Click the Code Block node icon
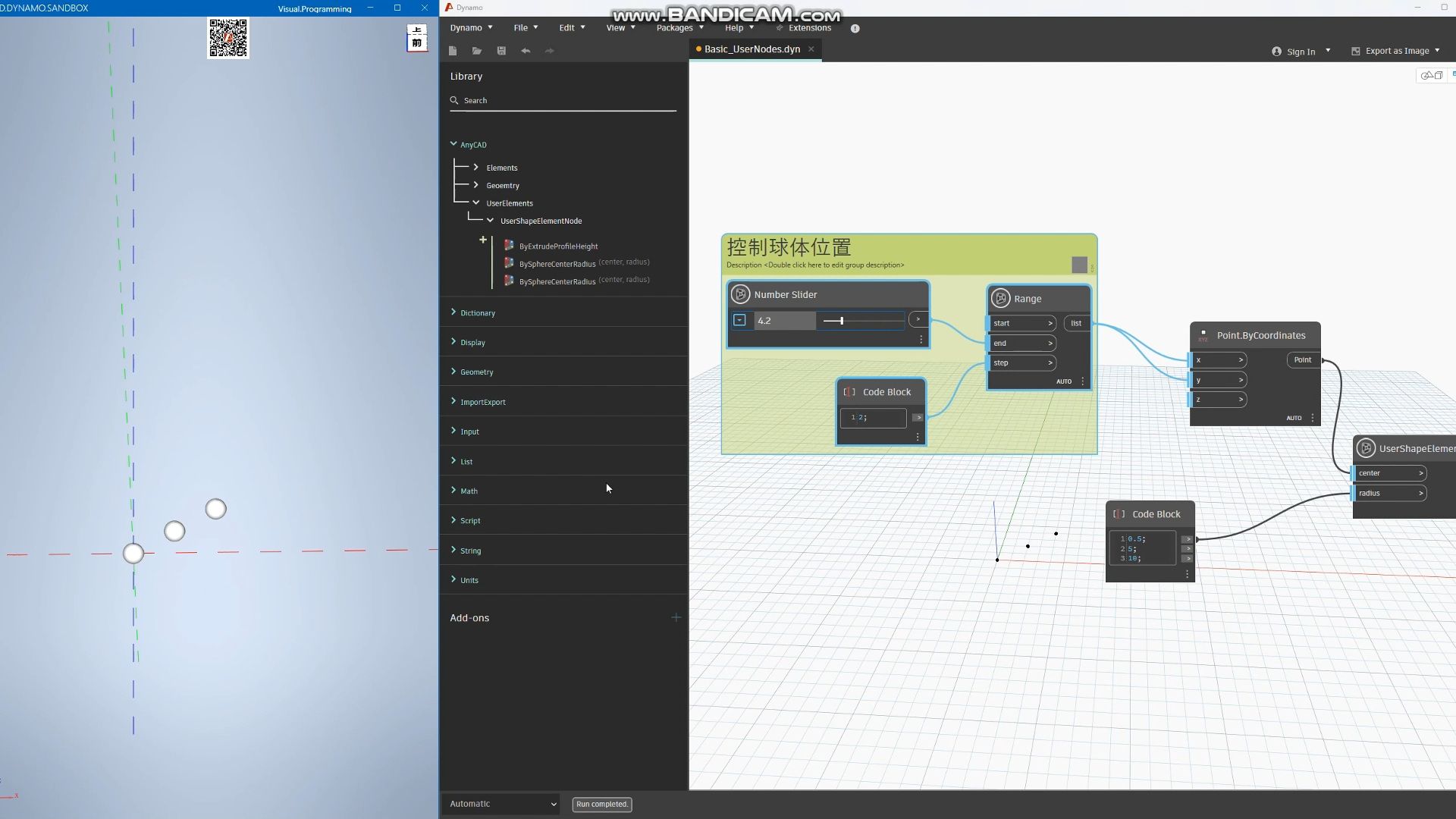Image resolution: width=1456 pixels, height=819 pixels. (x=849, y=392)
